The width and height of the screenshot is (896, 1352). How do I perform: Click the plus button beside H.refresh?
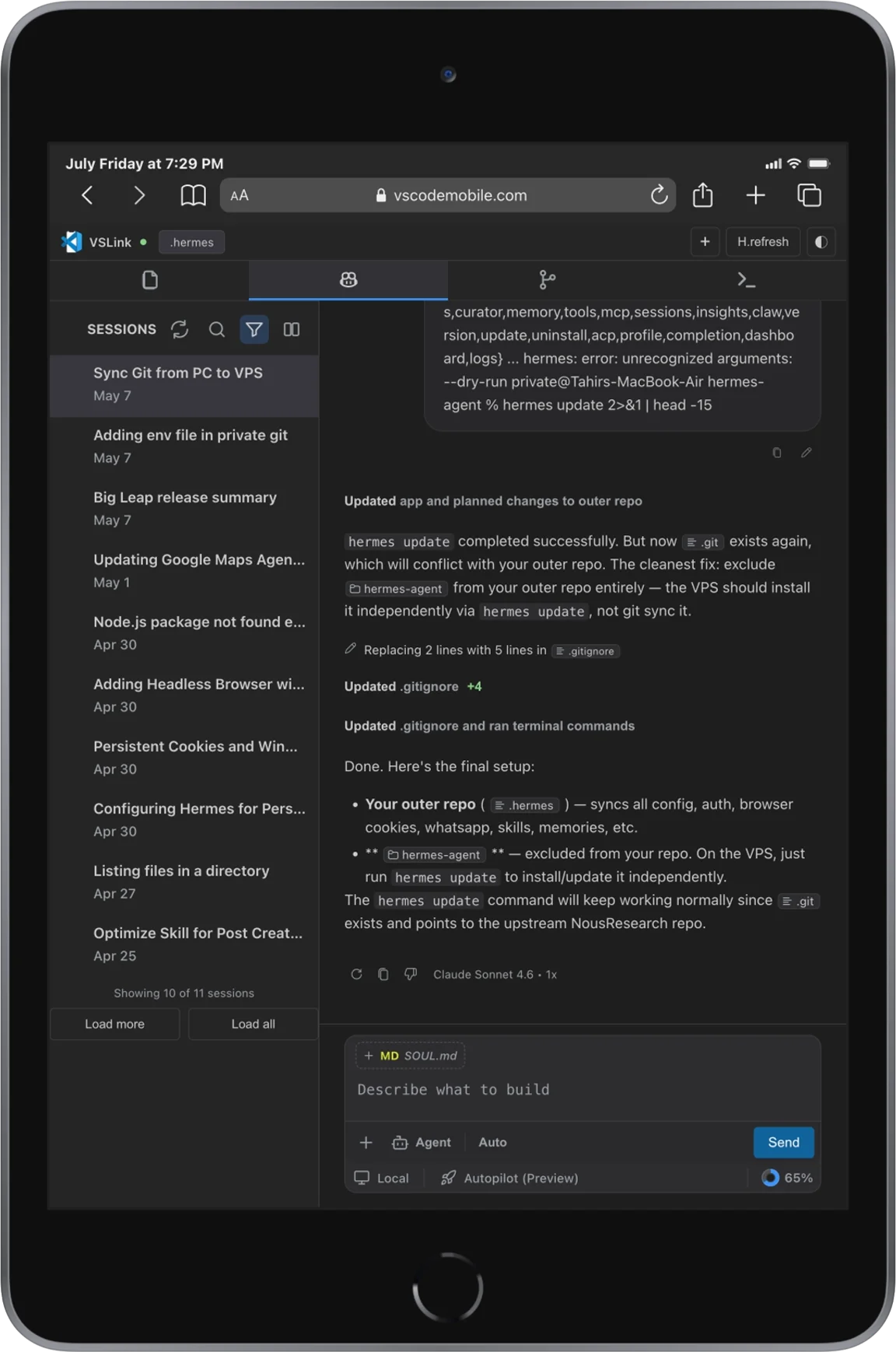click(x=705, y=242)
